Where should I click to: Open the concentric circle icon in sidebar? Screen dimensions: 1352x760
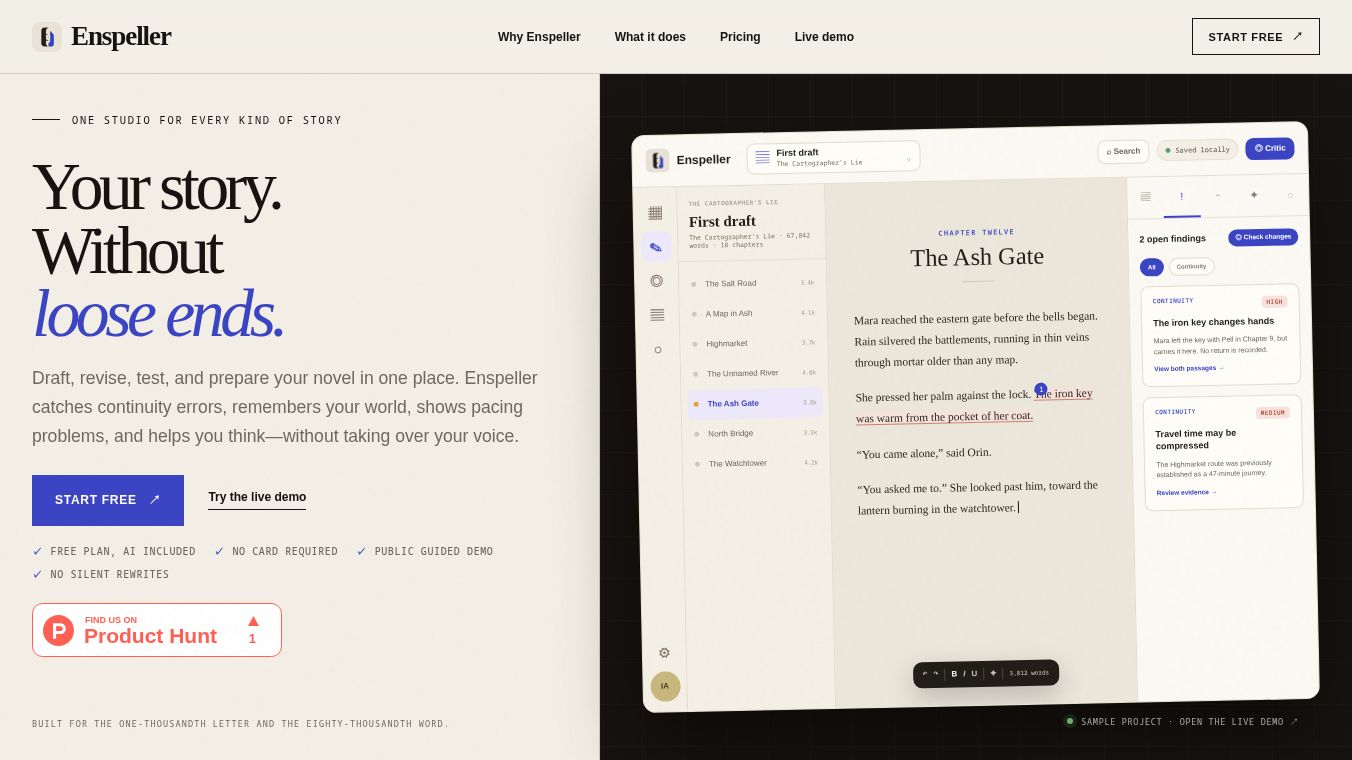coord(656,281)
